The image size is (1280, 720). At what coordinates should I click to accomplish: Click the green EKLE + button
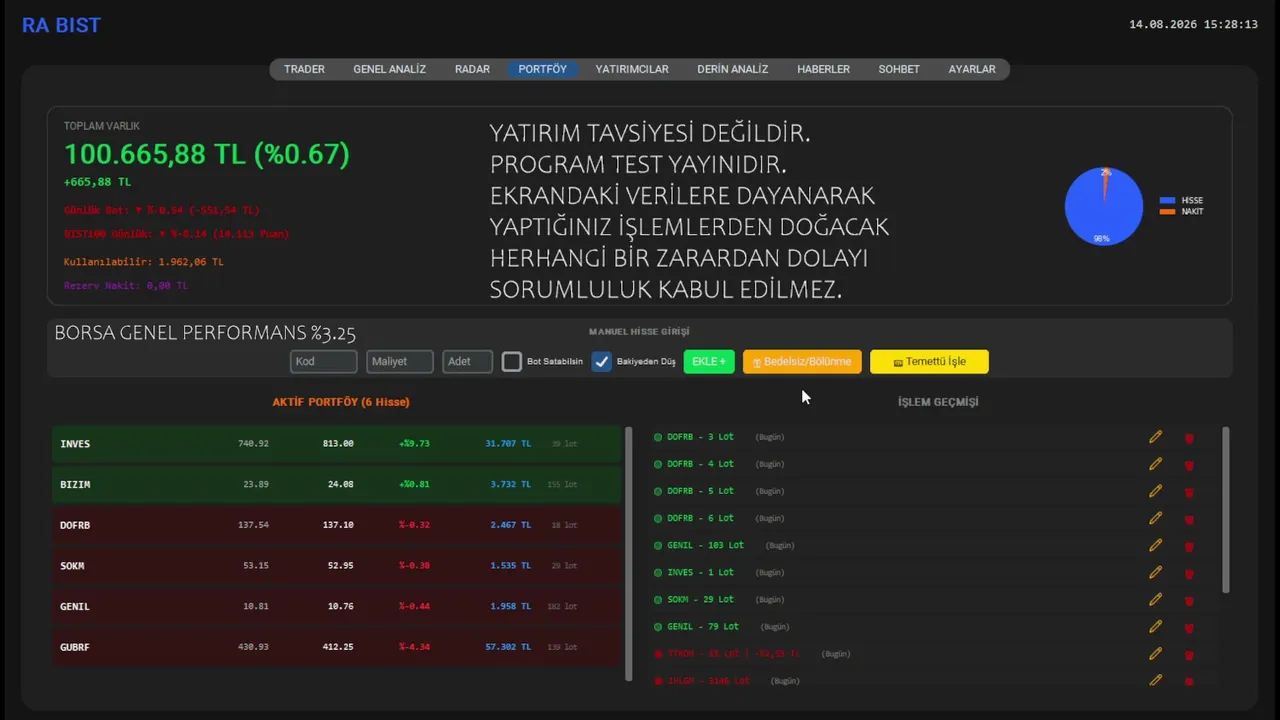pos(709,361)
